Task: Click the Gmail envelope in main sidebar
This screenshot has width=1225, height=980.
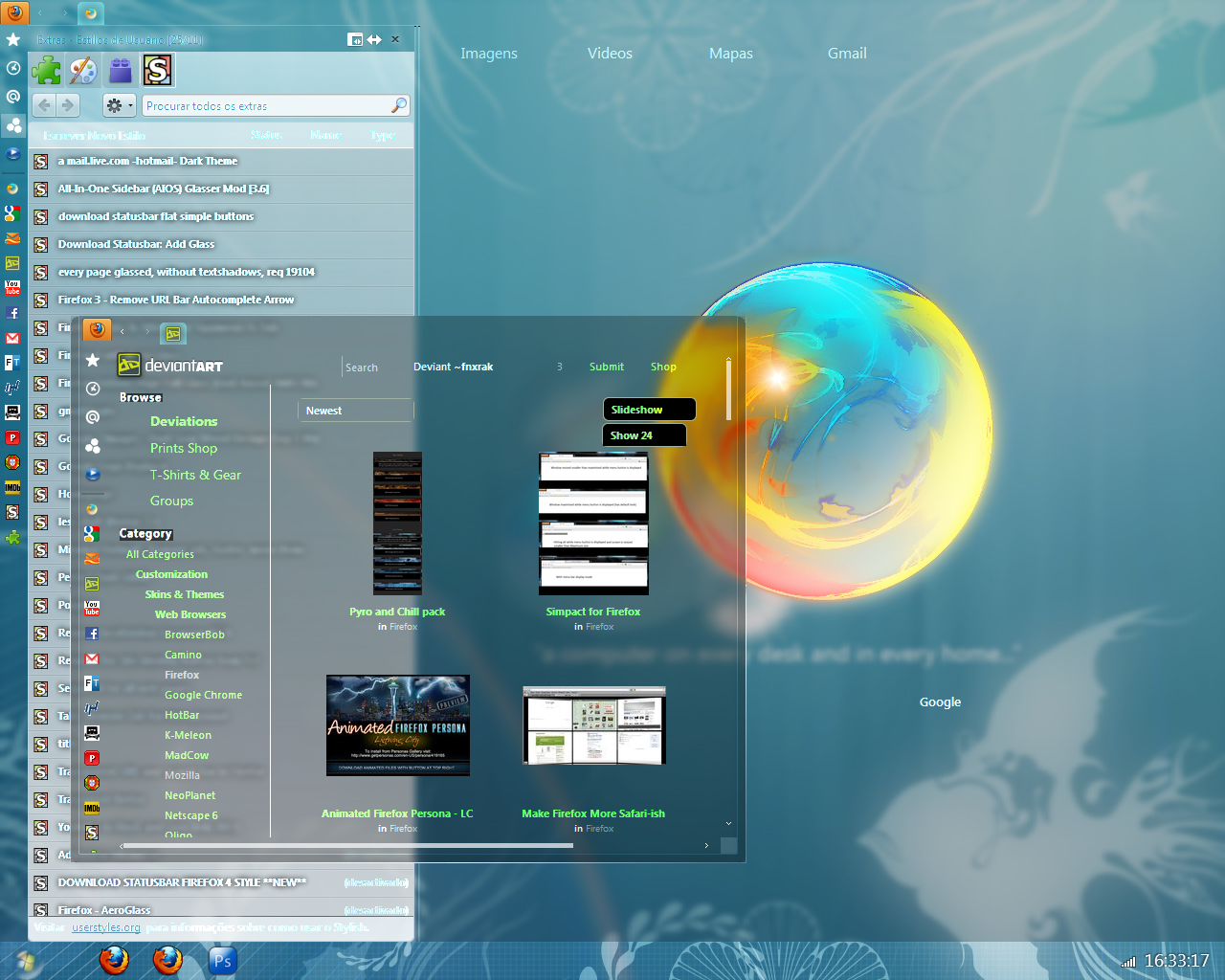Action: [12, 338]
